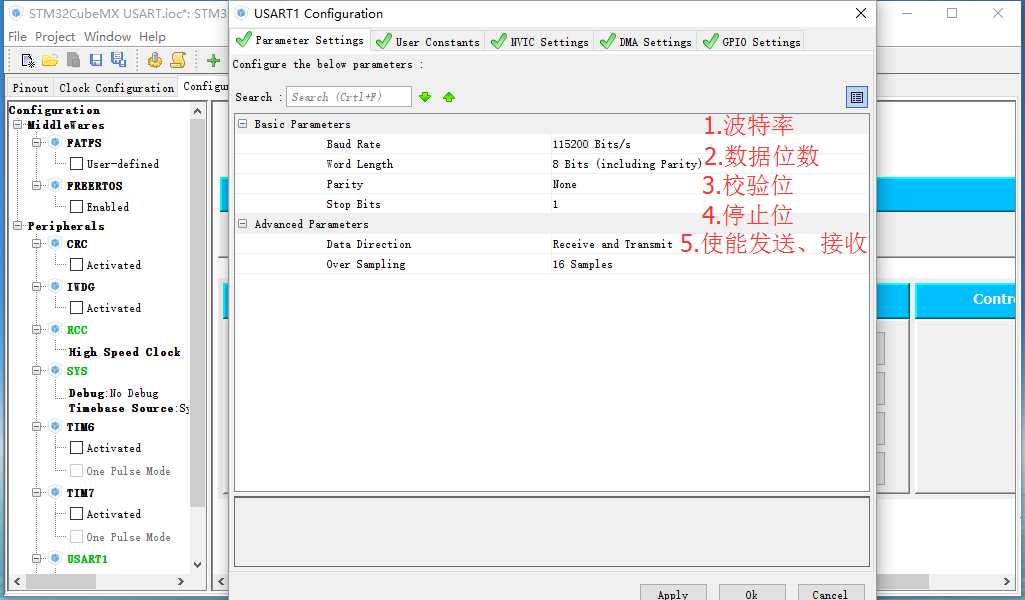Screen dimensions: 1025x600
Task: Click the Save Project floppy icon
Action: (x=96, y=60)
